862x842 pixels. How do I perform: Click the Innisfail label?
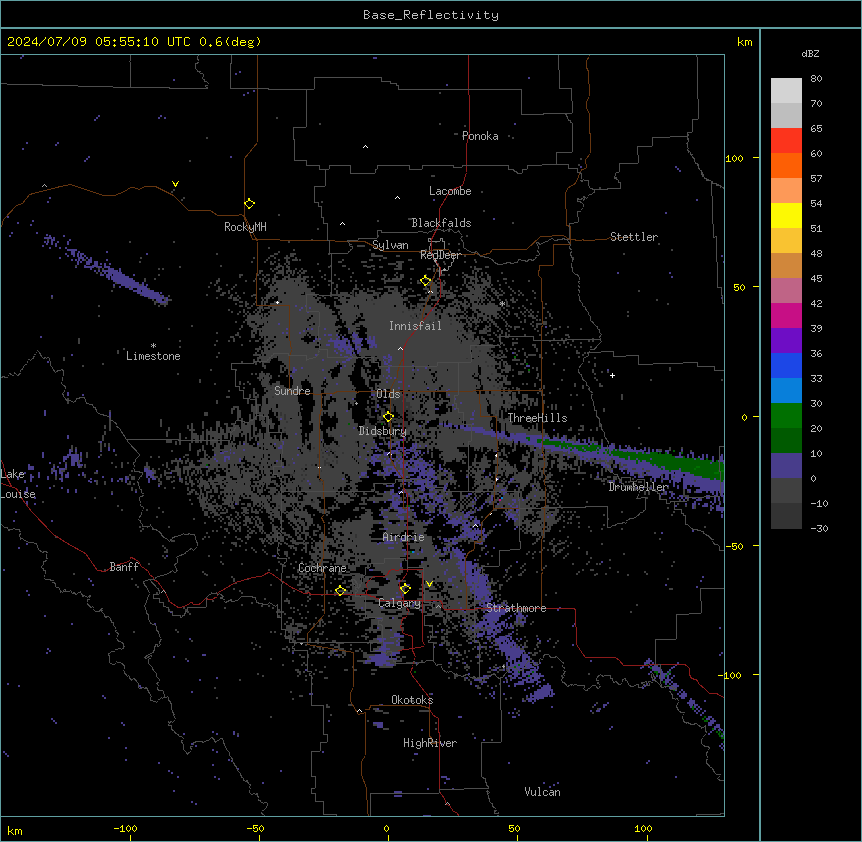(415, 326)
